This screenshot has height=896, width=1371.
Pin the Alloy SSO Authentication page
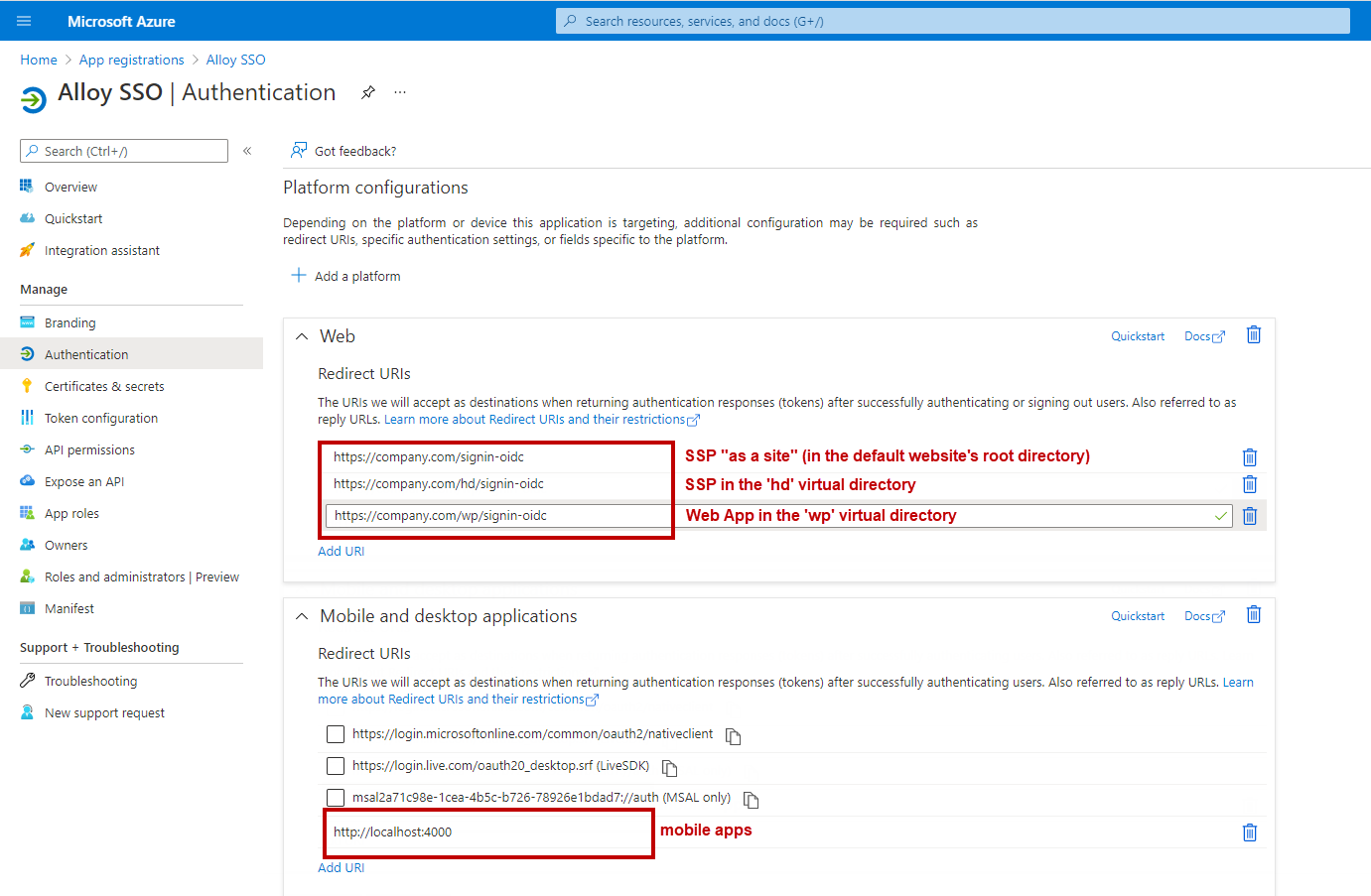[x=368, y=92]
